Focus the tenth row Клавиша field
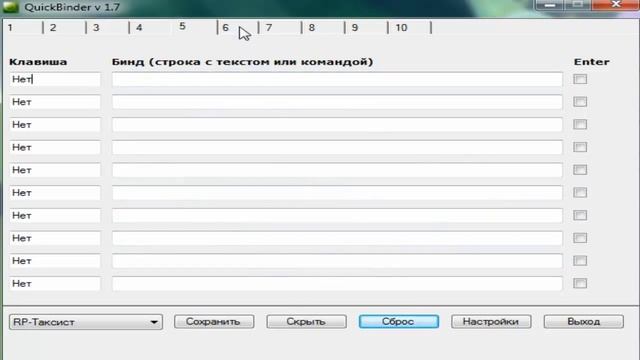Image resolution: width=640 pixels, height=360 pixels. pyautogui.click(x=55, y=283)
